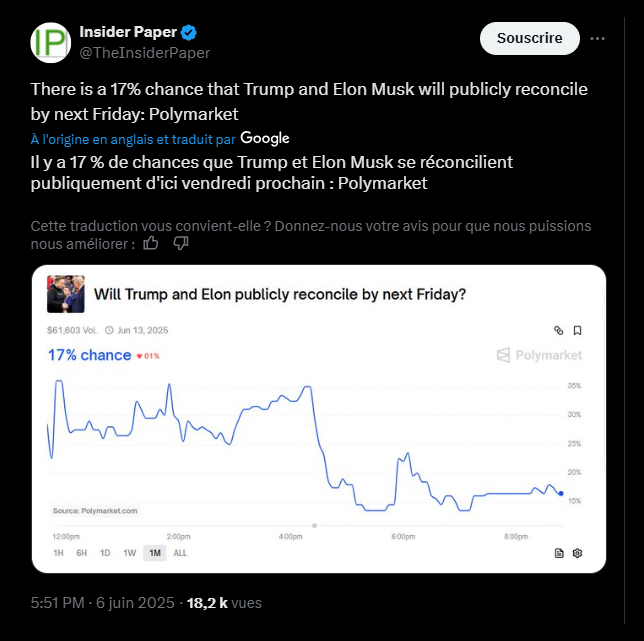644x641 pixels.
Task: Click the Google translation attribution logo
Action: point(265,138)
